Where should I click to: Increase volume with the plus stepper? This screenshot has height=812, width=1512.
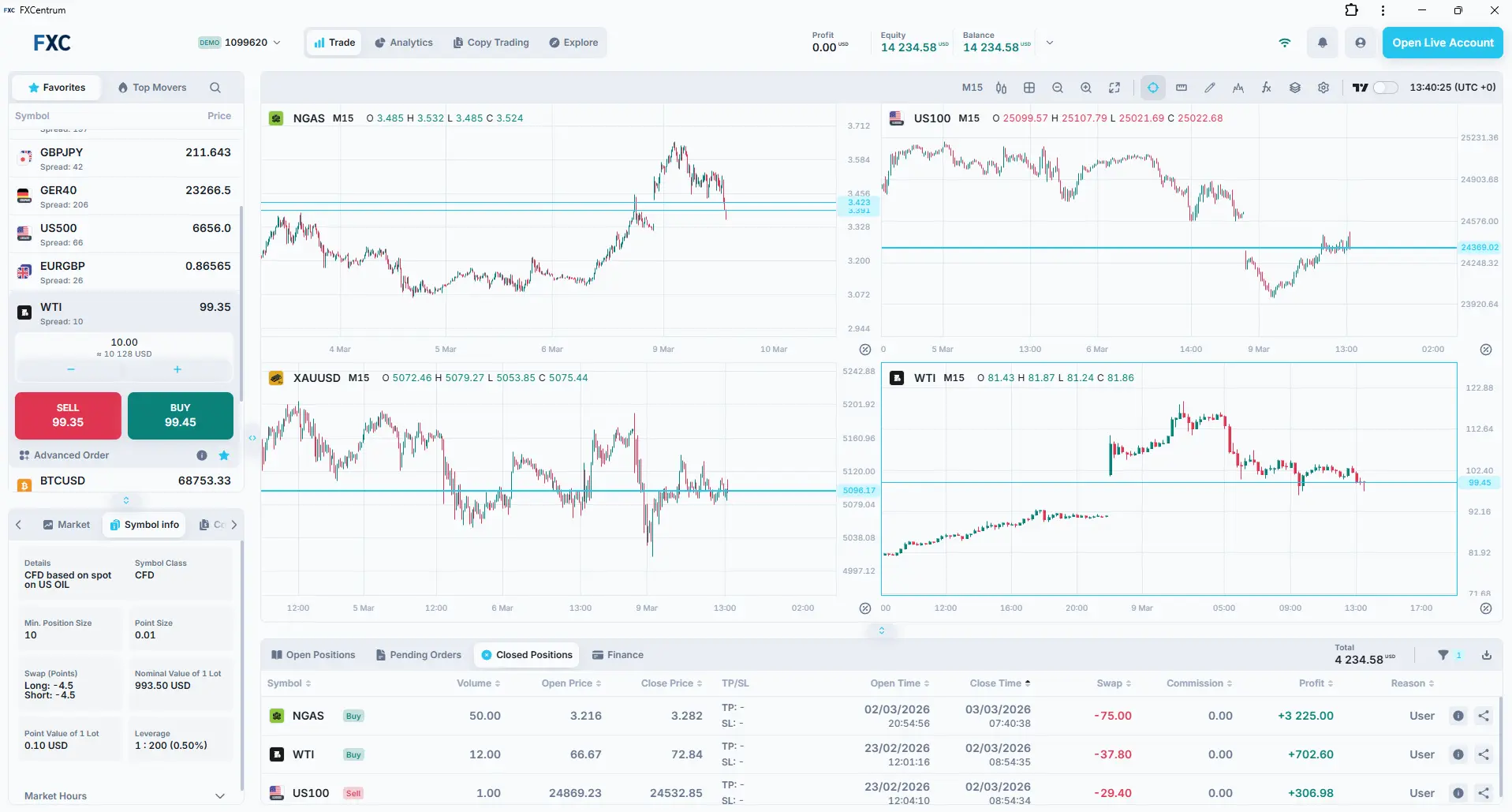pos(177,369)
